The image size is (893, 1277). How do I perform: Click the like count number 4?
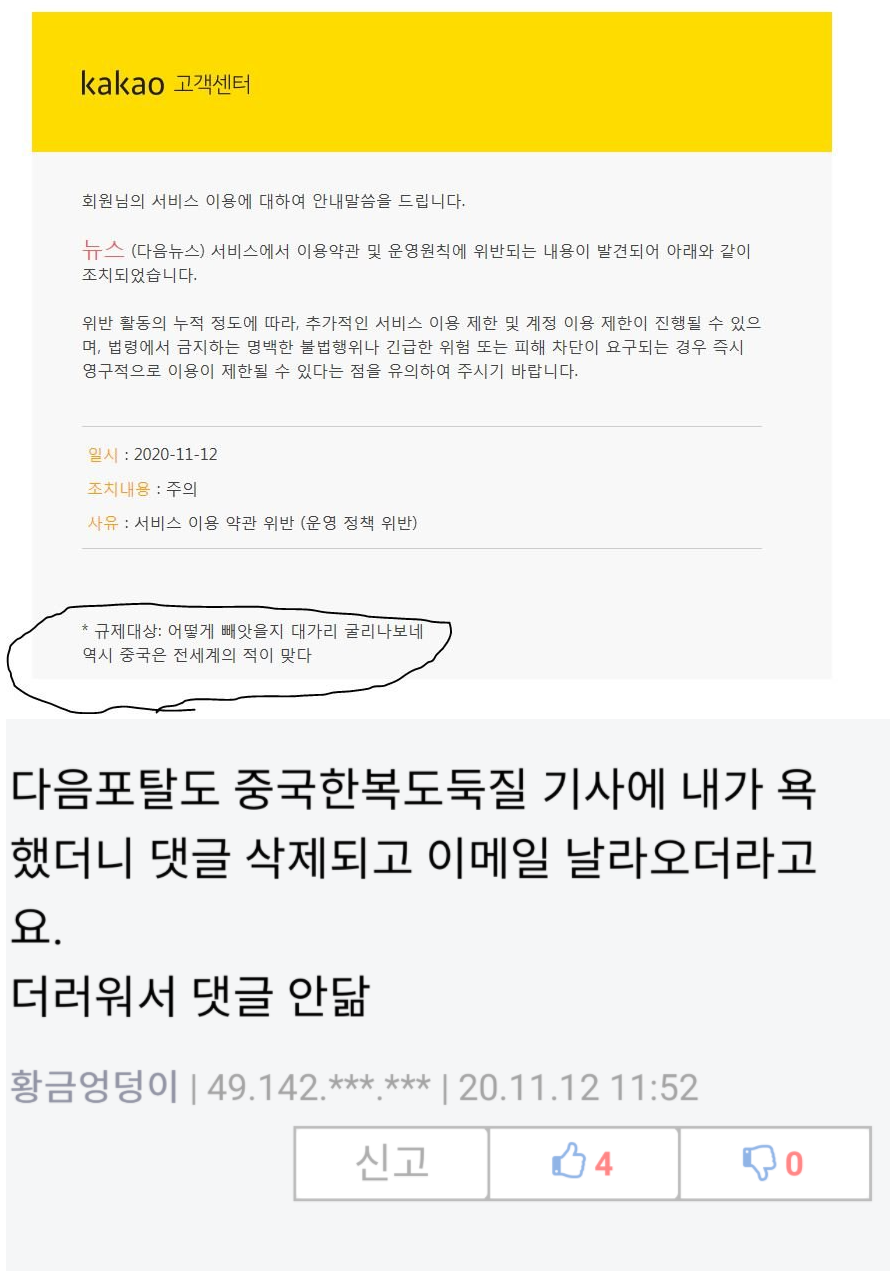pyautogui.click(x=603, y=1164)
